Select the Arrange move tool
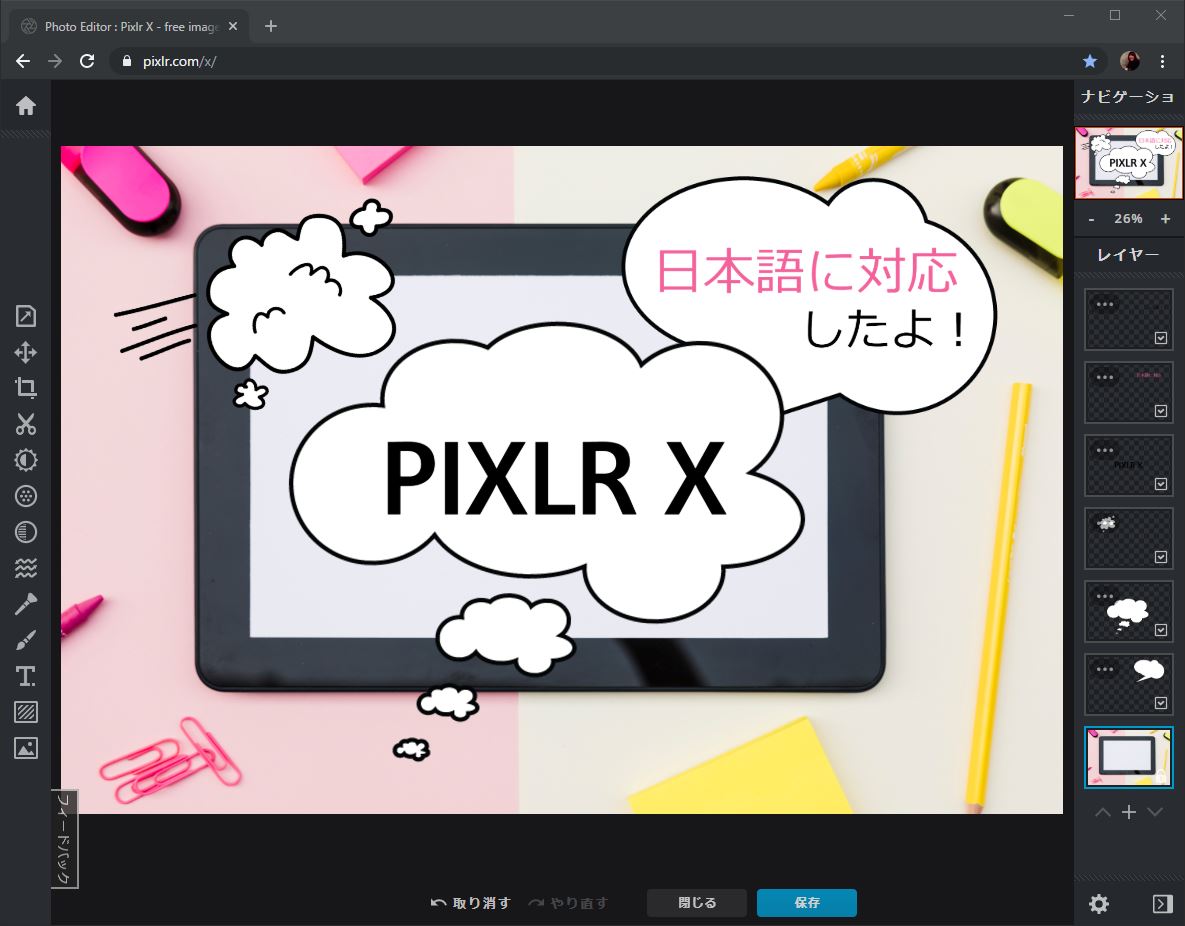 (x=26, y=352)
